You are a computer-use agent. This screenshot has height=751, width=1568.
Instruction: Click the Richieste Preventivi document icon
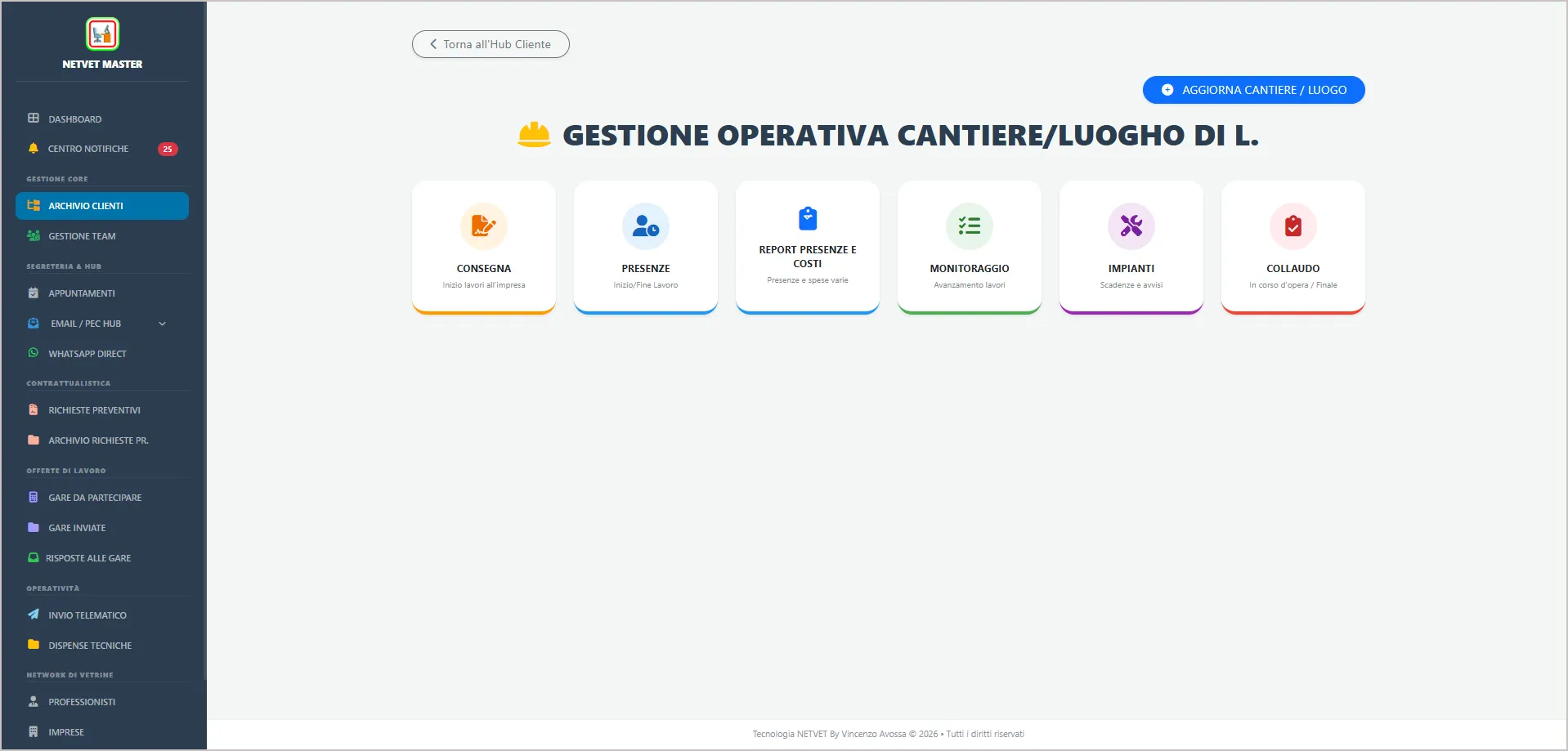pos(34,410)
